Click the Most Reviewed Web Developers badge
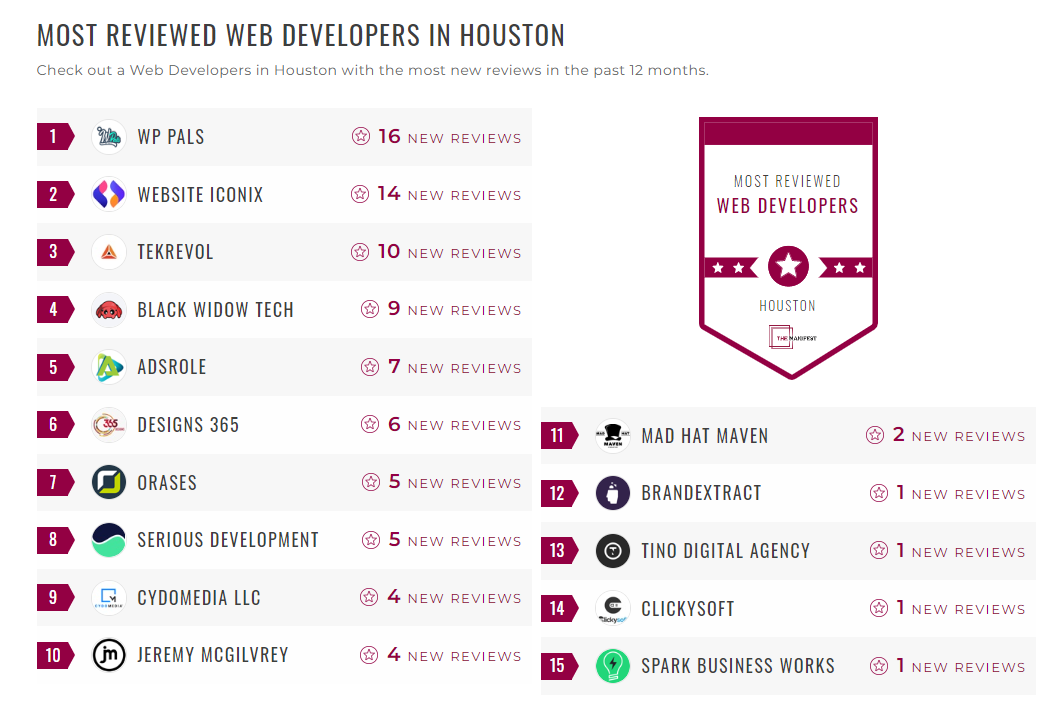The width and height of the screenshot is (1063, 705). 788,245
